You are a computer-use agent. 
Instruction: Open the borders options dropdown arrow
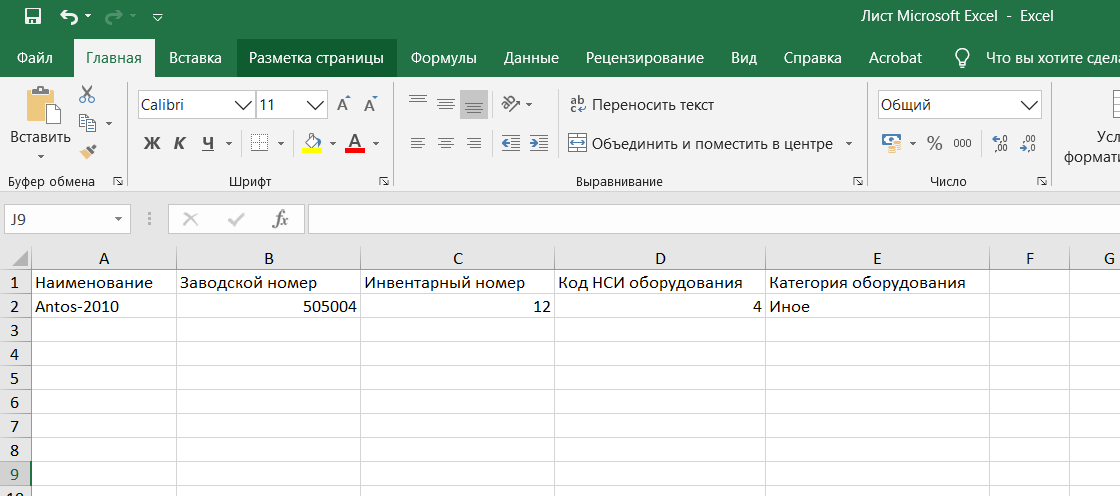pyautogui.click(x=281, y=144)
